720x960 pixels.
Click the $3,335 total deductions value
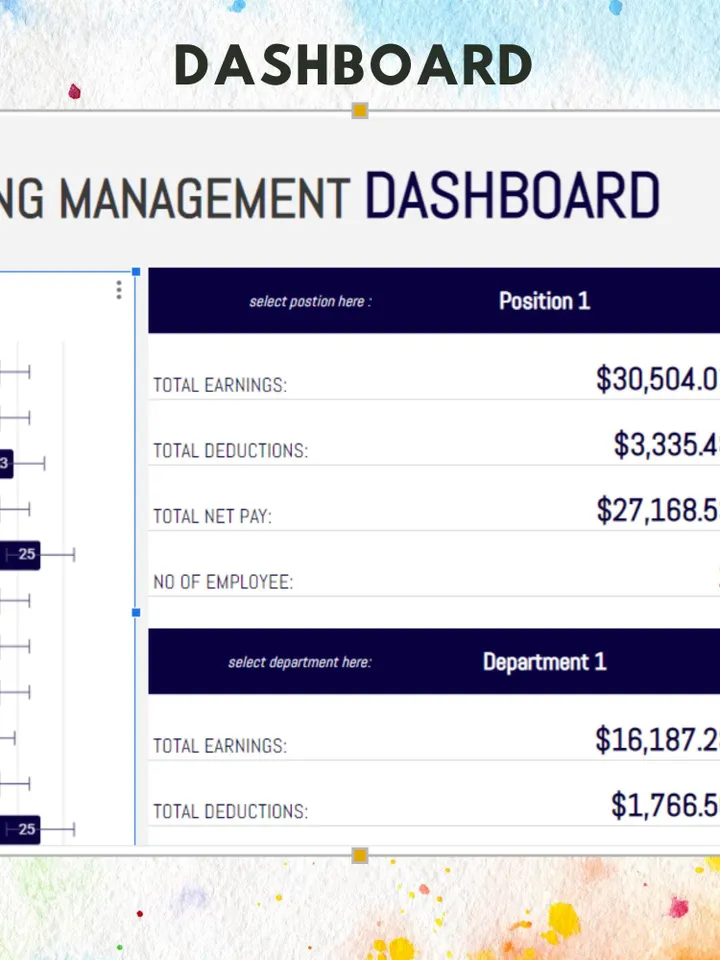pyautogui.click(x=666, y=444)
